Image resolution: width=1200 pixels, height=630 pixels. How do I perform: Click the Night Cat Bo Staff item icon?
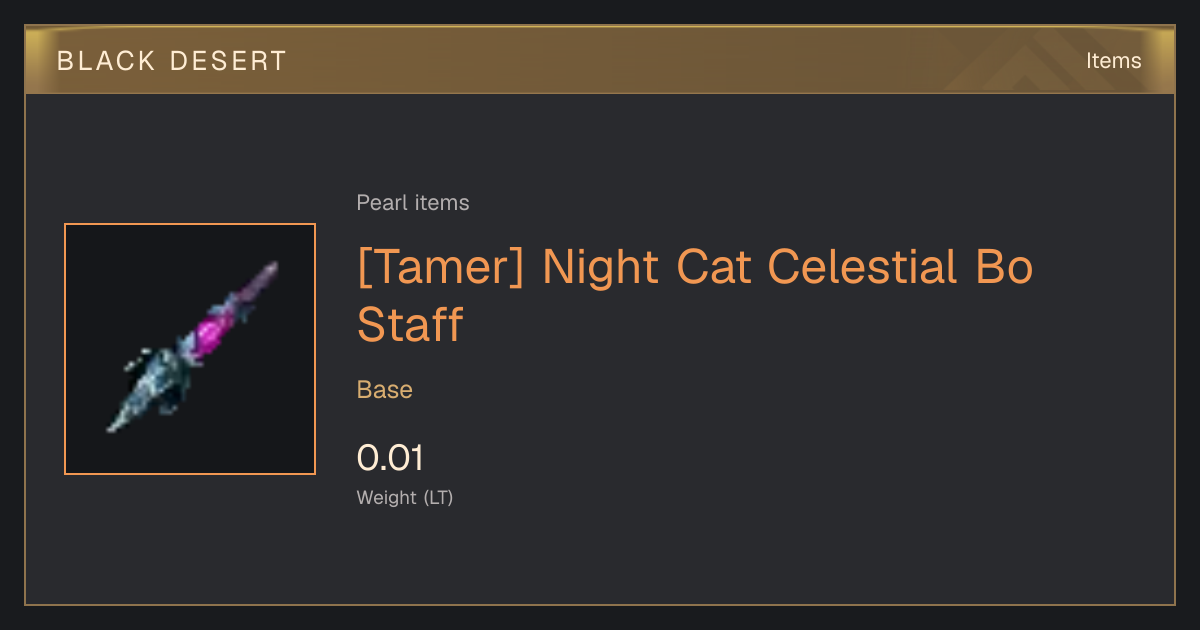click(190, 349)
